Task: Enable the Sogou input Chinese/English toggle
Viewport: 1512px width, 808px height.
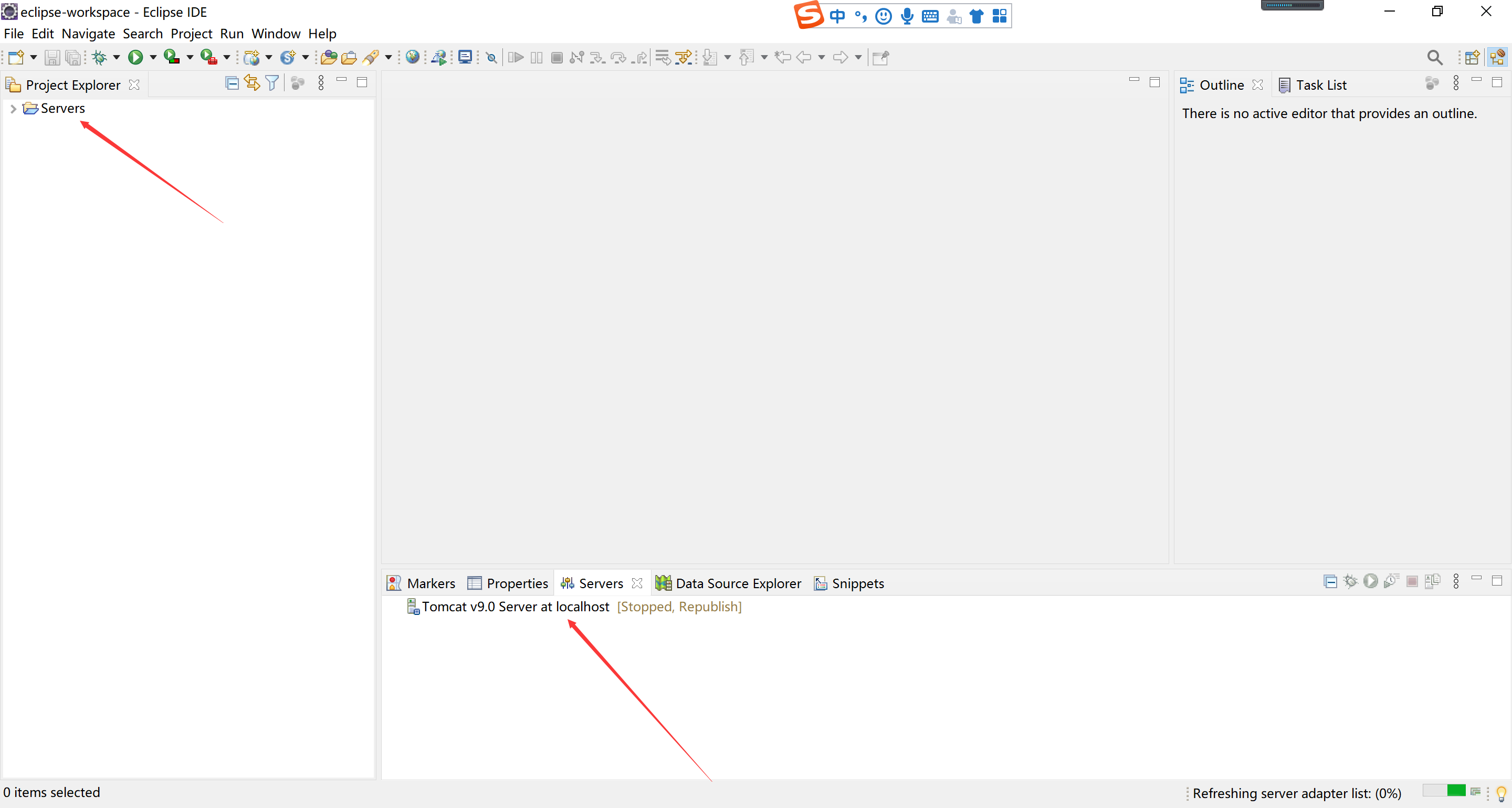Action: (x=837, y=16)
